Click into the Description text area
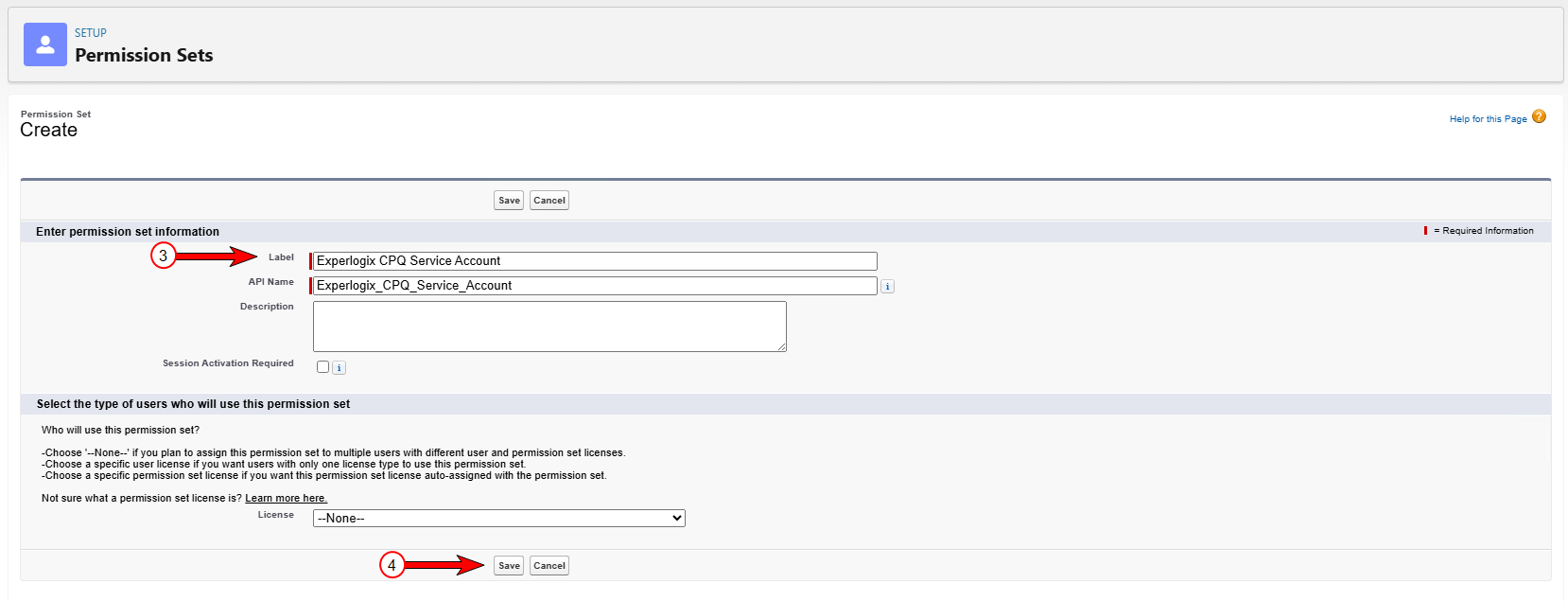 [x=549, y=327]
